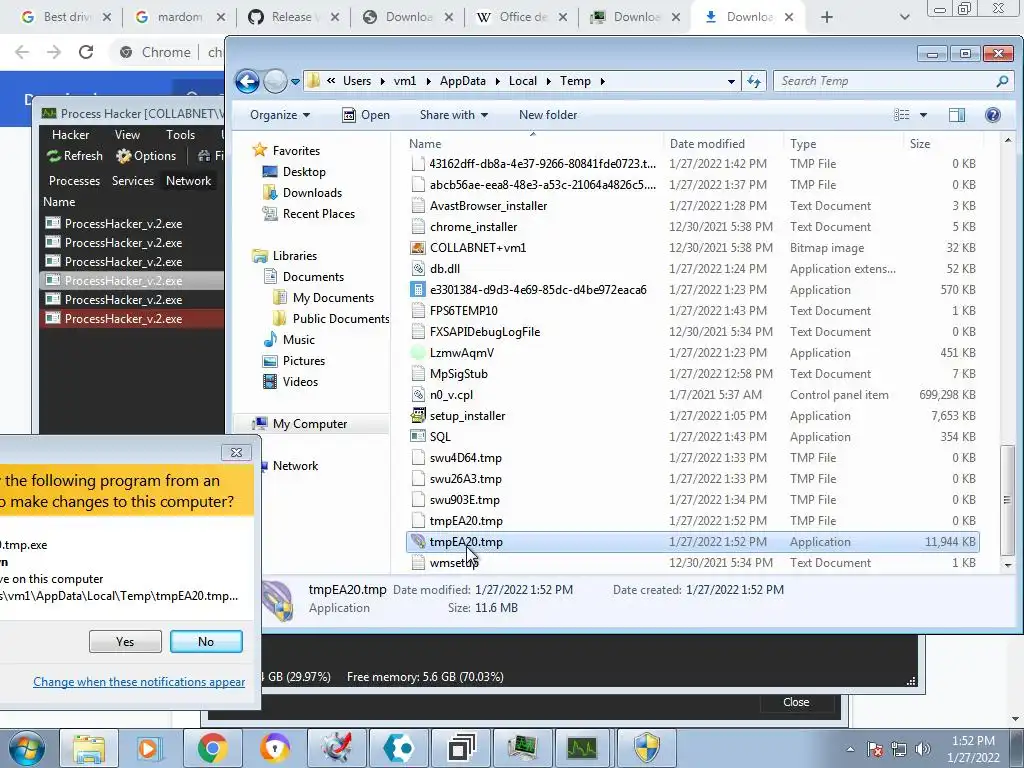The image size is (1024, 768).
Task: Select vm1 in the breadcrumb path
Action: pos(404,81)
